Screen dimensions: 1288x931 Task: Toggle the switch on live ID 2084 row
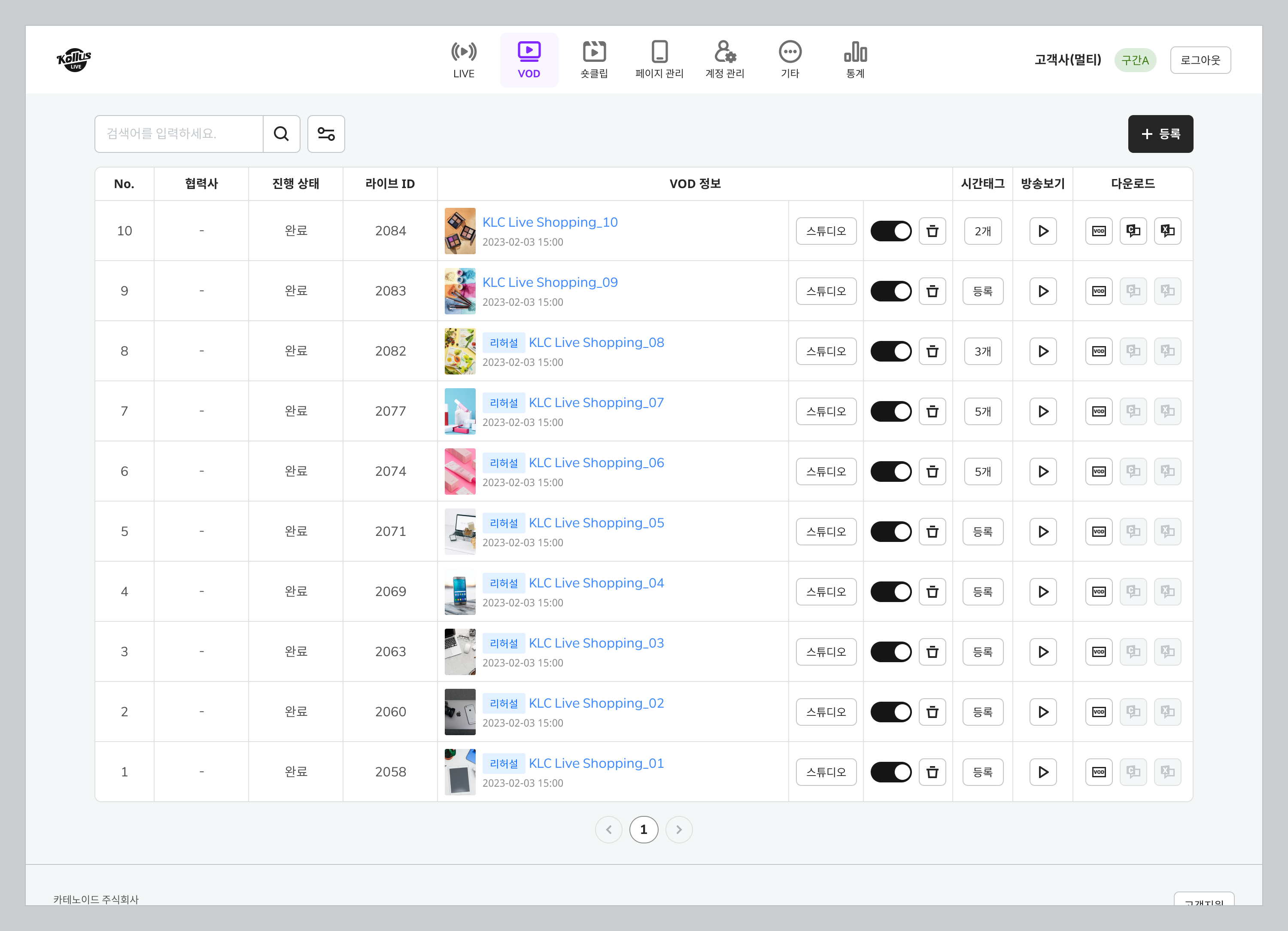[890, 231]
